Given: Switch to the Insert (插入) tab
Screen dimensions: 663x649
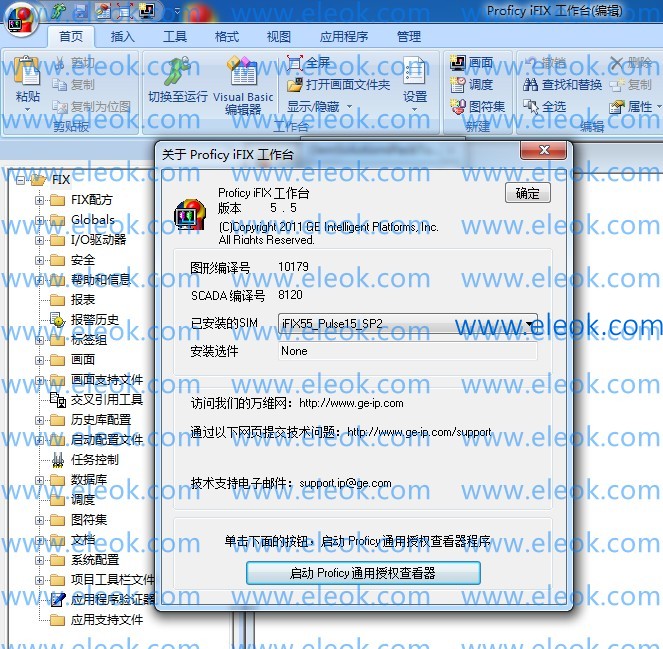Looking at the screenshot, I should pyautogui.click(x=123, y=37).
